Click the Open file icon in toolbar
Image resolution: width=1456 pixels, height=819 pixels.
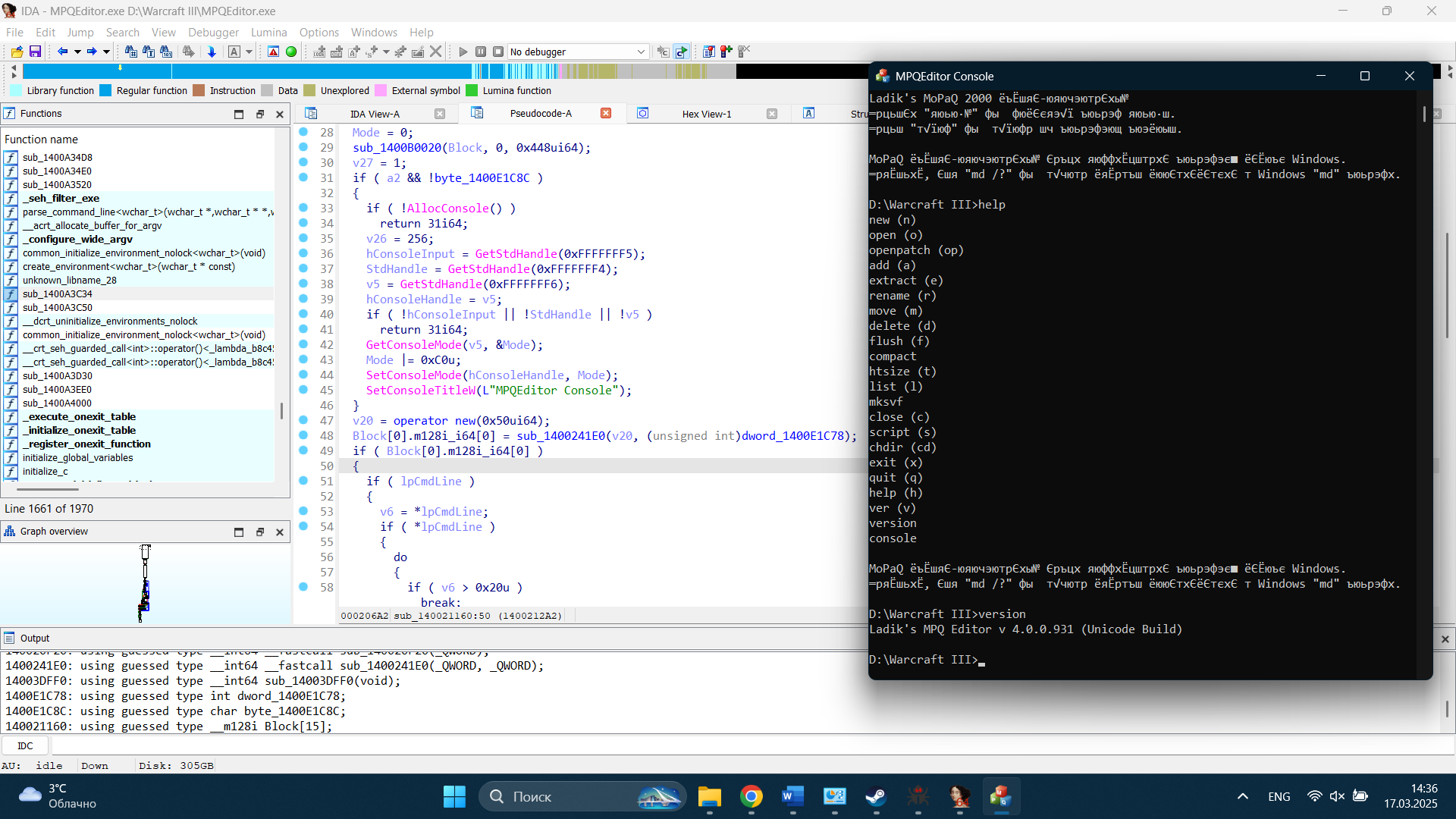click(17, 52)
